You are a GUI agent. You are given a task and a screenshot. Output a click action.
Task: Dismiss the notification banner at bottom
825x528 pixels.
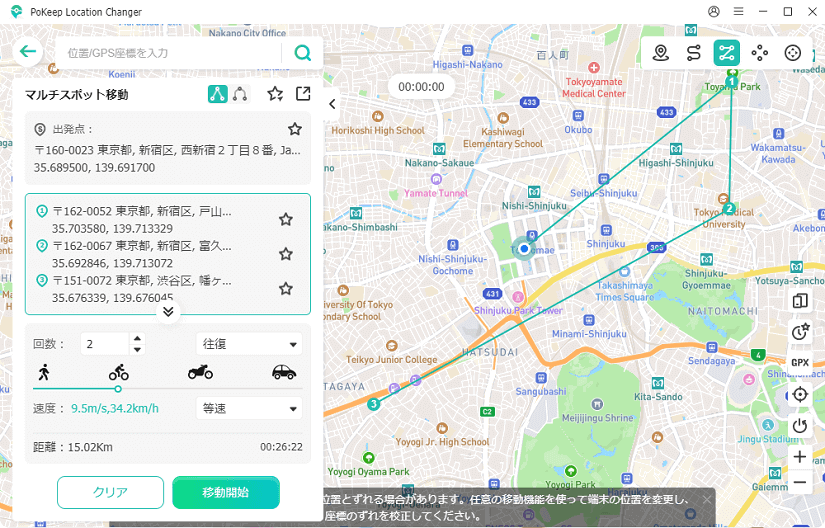(x=707, y=499)
